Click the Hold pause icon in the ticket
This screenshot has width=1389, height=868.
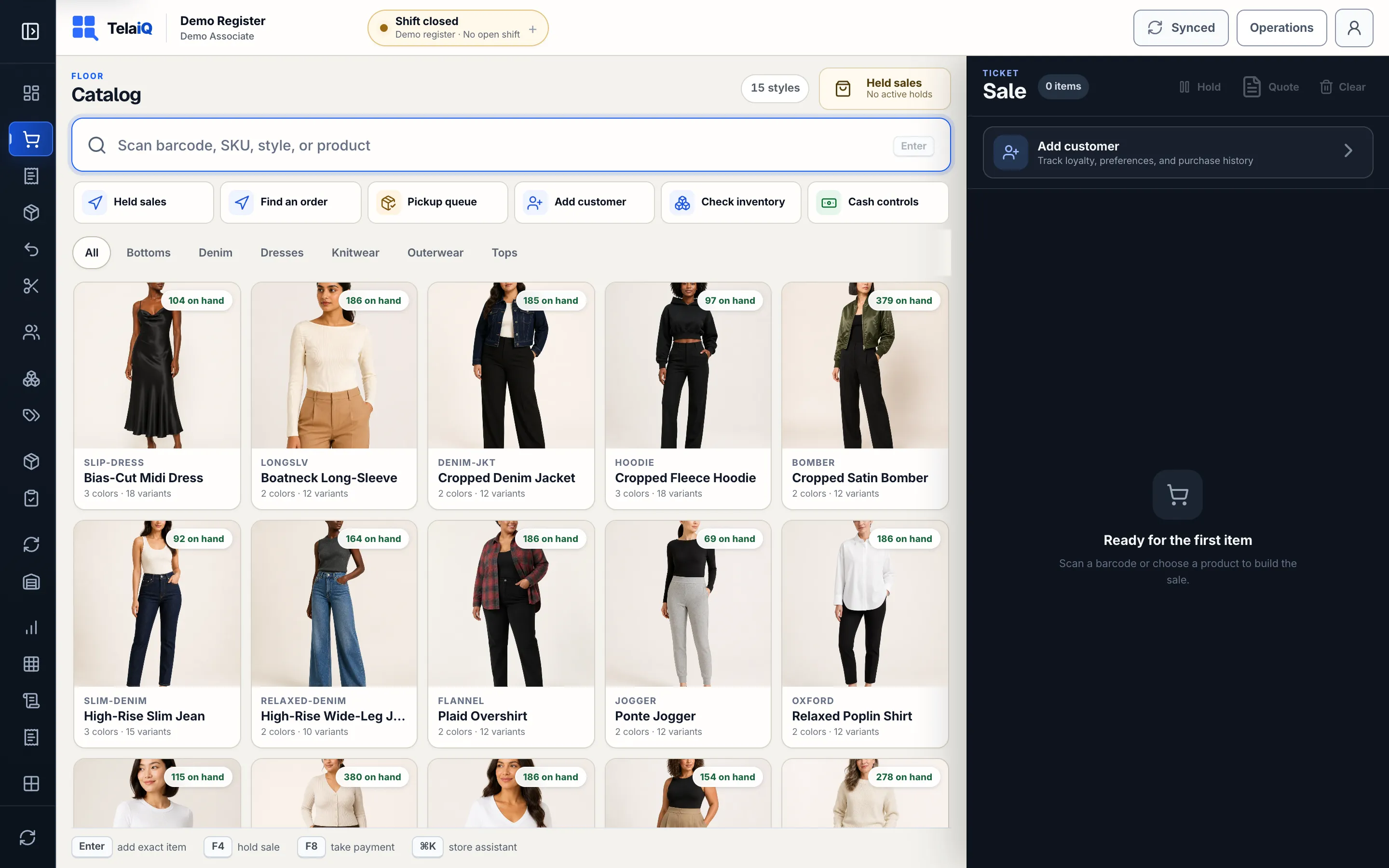click(x=1184, y=87)
